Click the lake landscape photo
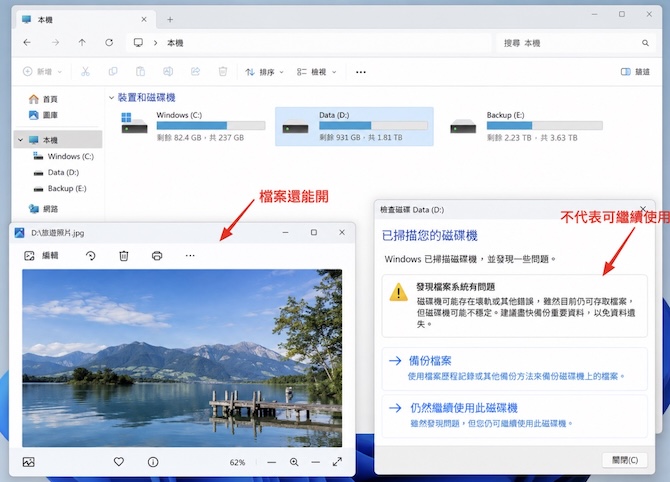 (182, 358)
